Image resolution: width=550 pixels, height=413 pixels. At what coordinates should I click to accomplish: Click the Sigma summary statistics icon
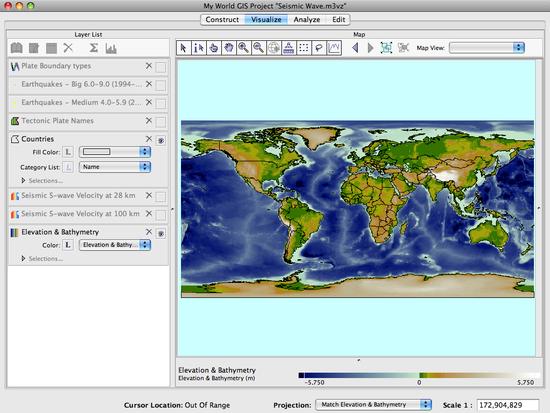click(93, 48)
